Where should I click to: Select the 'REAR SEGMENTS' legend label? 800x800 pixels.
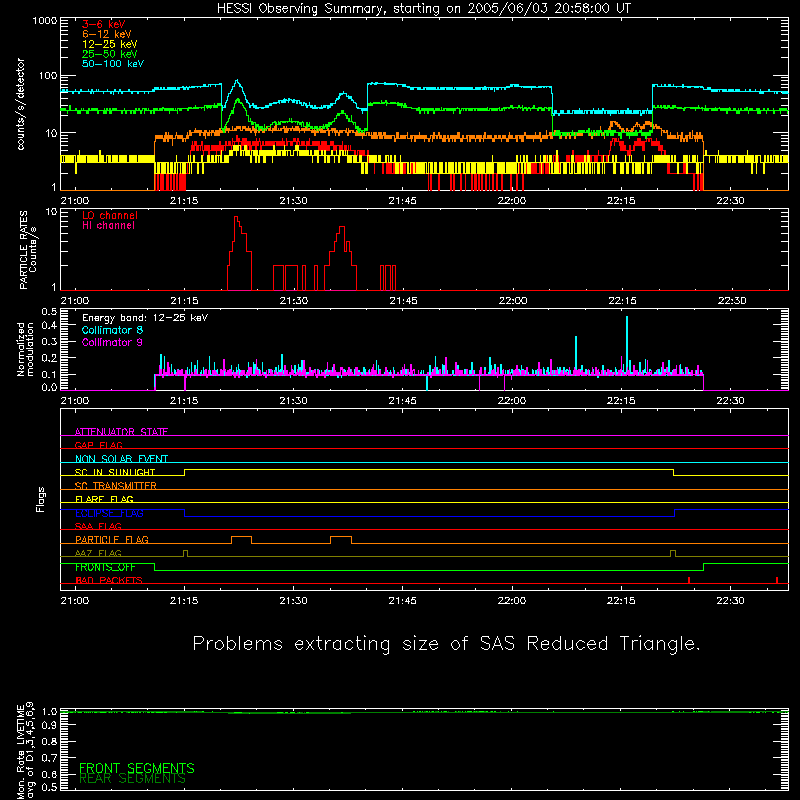click(x=133, y=779)
